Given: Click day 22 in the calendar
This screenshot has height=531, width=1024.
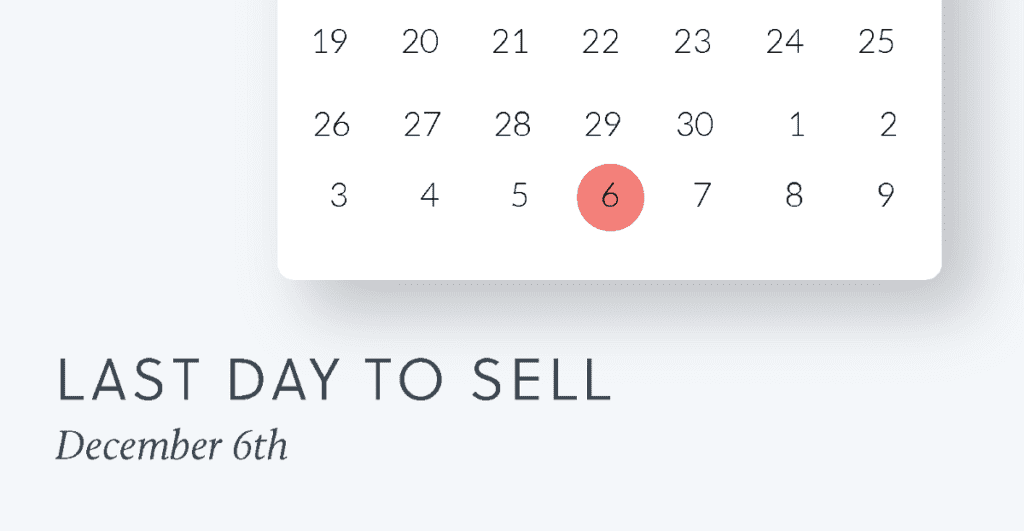Looking at the screenshot, I should pyautogui.click(x=600, y=42).
